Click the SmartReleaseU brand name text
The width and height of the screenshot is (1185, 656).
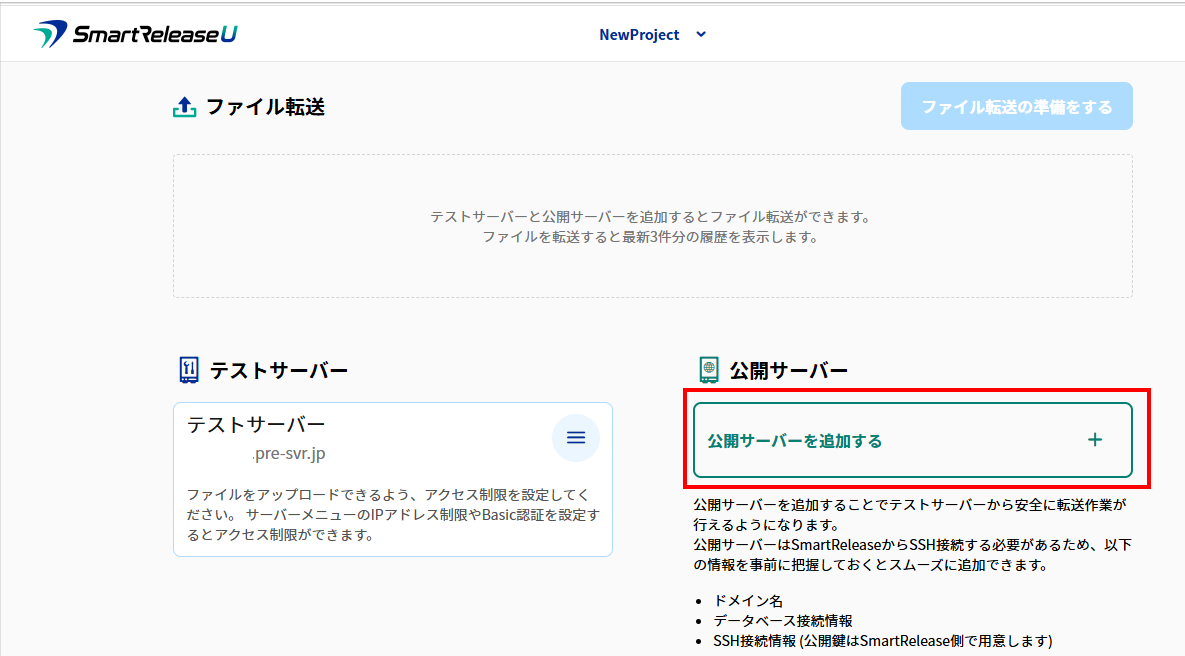tap(154, 35)
